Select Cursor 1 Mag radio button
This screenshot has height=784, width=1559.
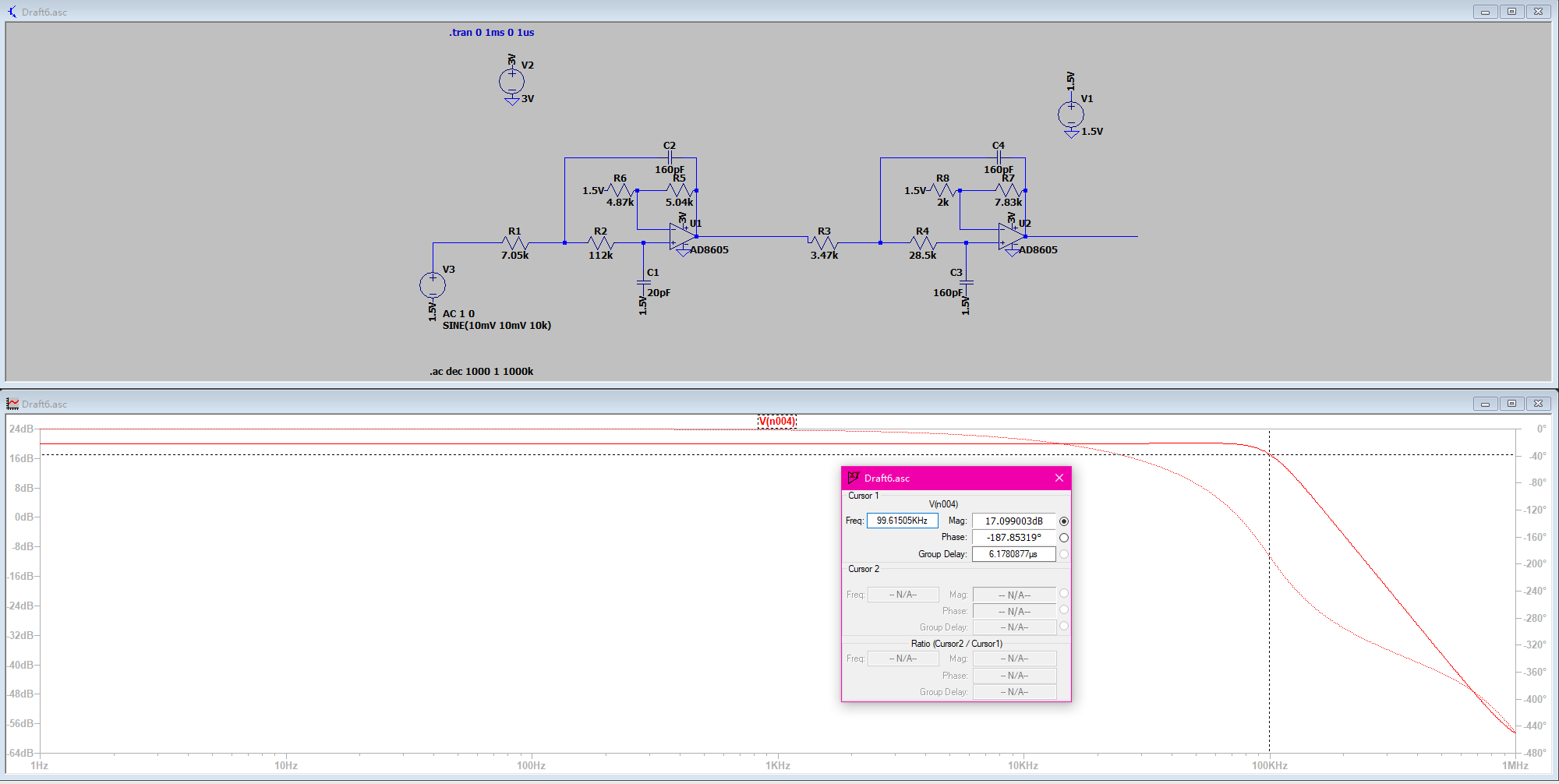click(1064, 521)
